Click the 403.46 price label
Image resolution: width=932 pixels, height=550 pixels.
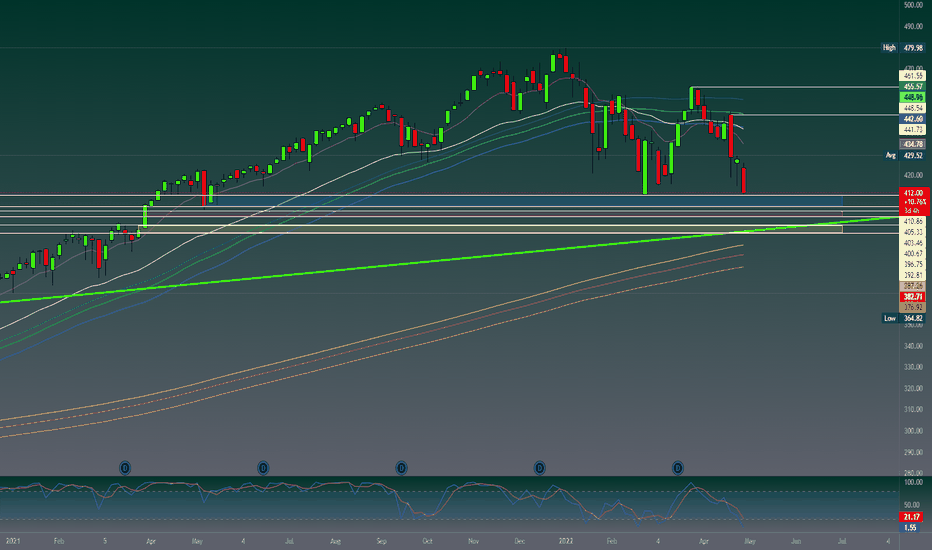point(913,243)
